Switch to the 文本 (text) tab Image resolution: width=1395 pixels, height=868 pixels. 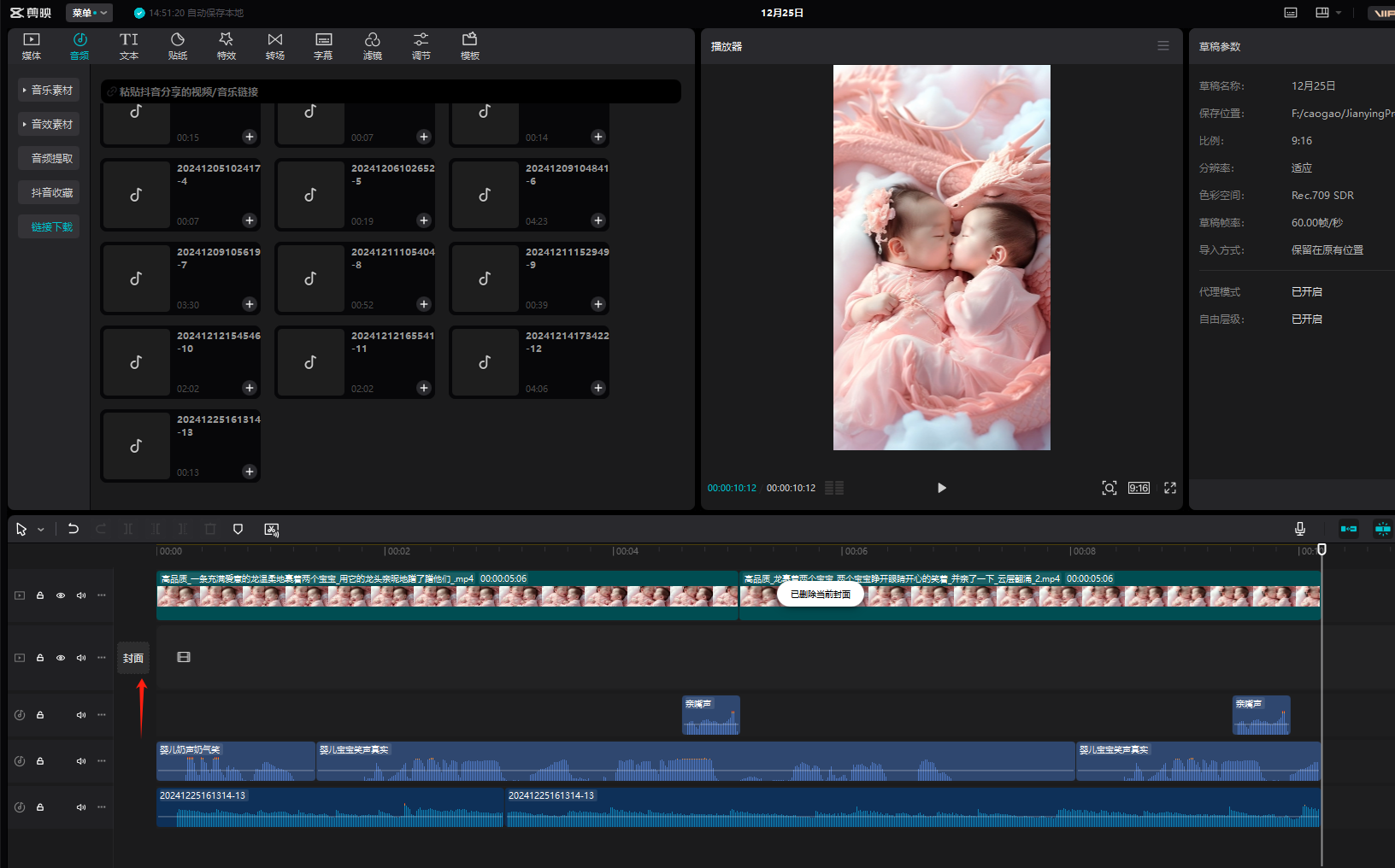tap(128, 46)
